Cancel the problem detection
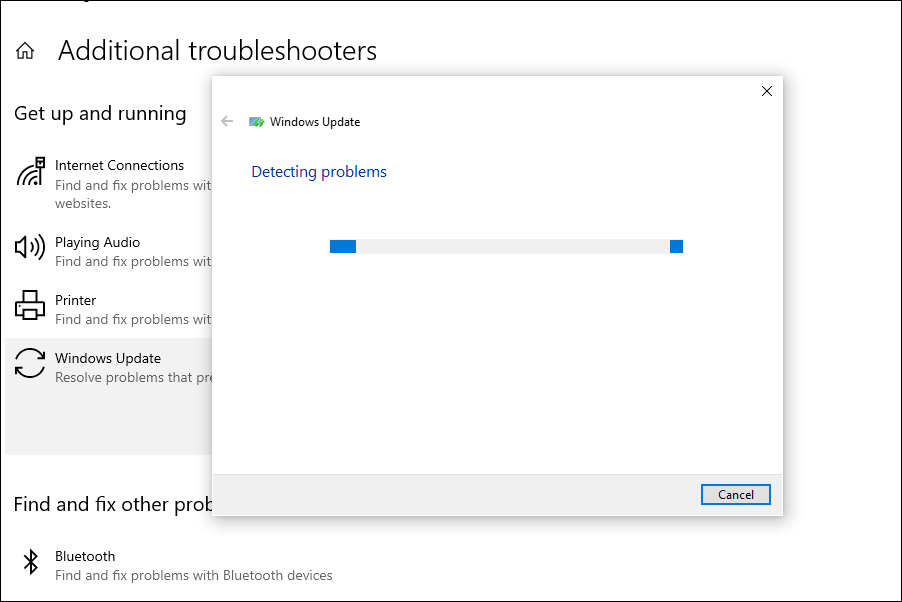Screen dimensions: 902x602 (735, 494)
